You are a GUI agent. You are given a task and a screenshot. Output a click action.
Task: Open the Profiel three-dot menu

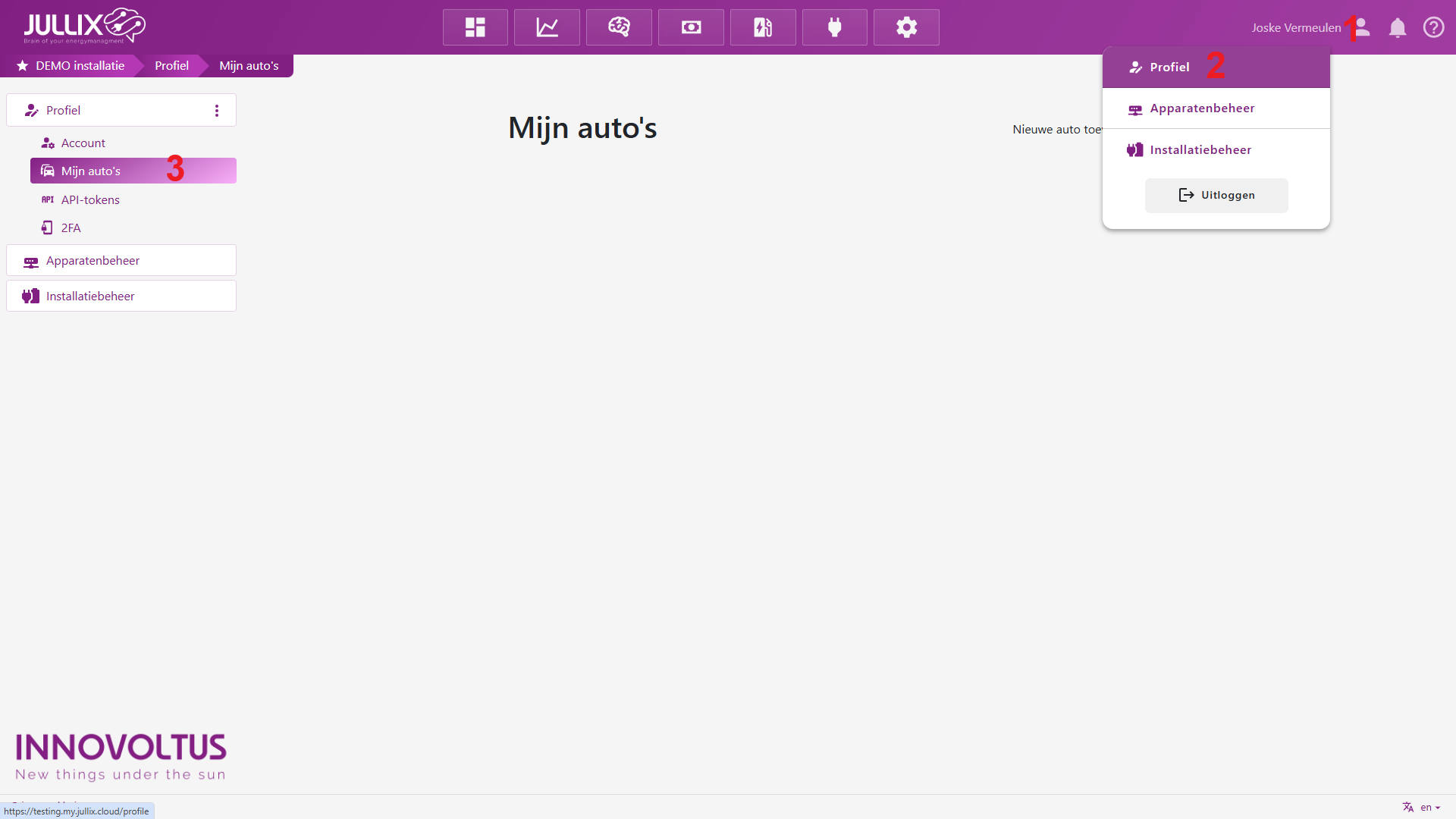tap(217, 111)
